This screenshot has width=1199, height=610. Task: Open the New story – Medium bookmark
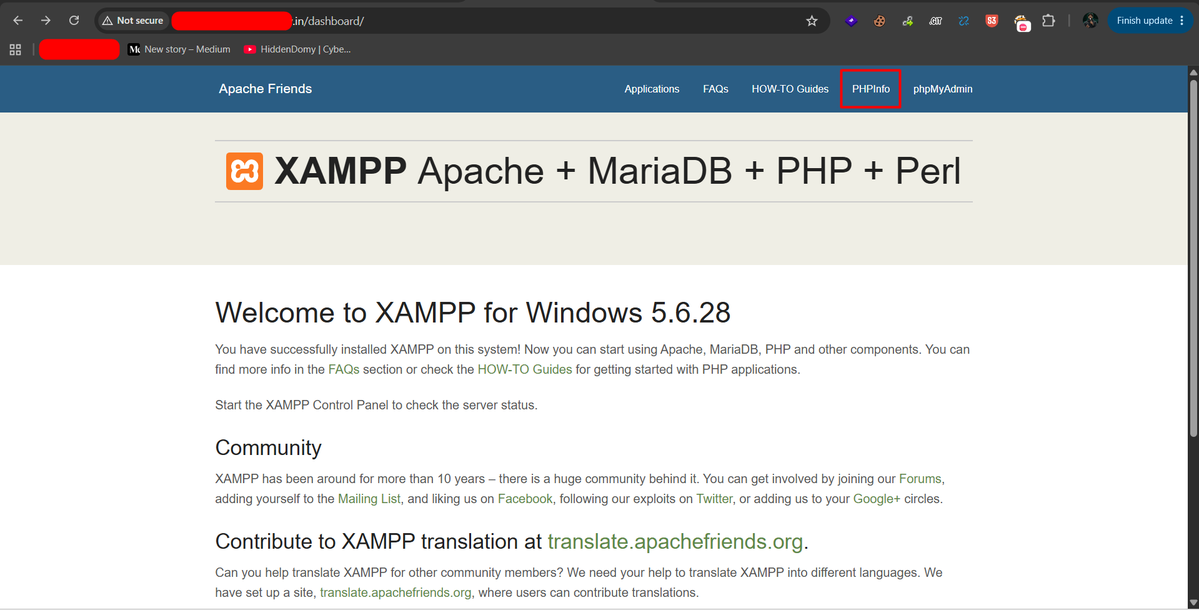click(179, 50)
